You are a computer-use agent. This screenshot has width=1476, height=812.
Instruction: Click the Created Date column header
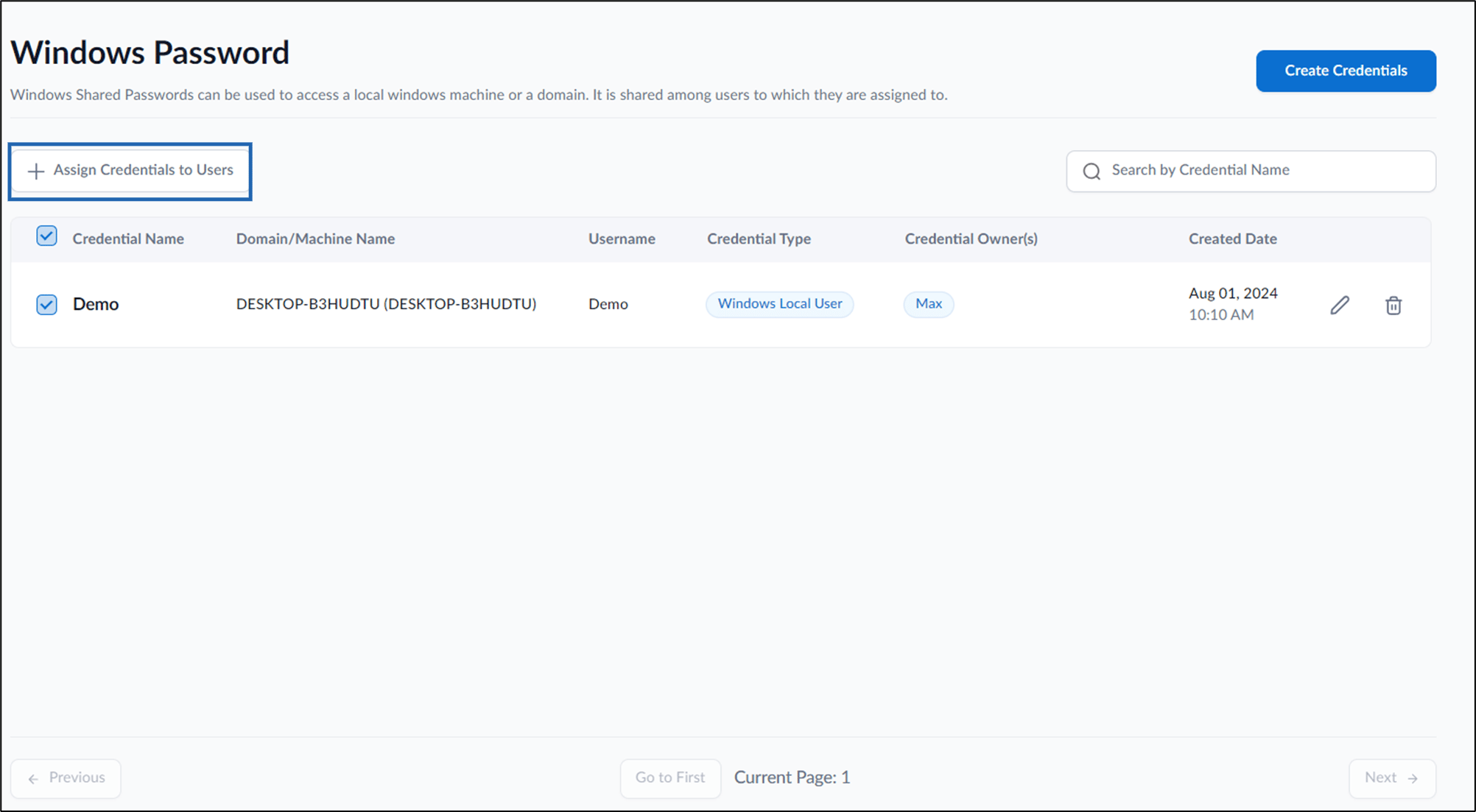pyautogui.click(x=1232, y=239)
